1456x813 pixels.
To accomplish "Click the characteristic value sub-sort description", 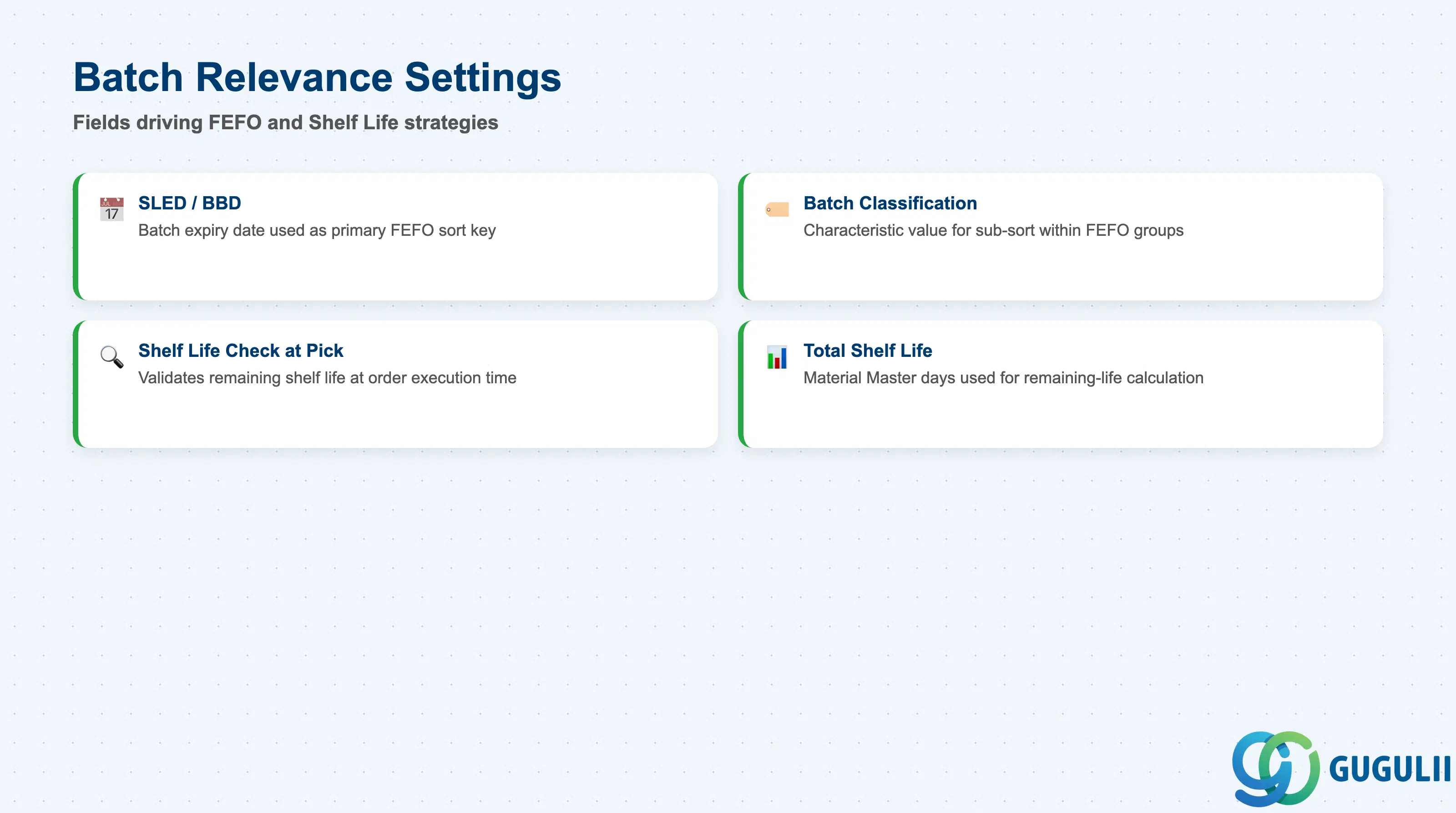I will [x=993, y=230].
